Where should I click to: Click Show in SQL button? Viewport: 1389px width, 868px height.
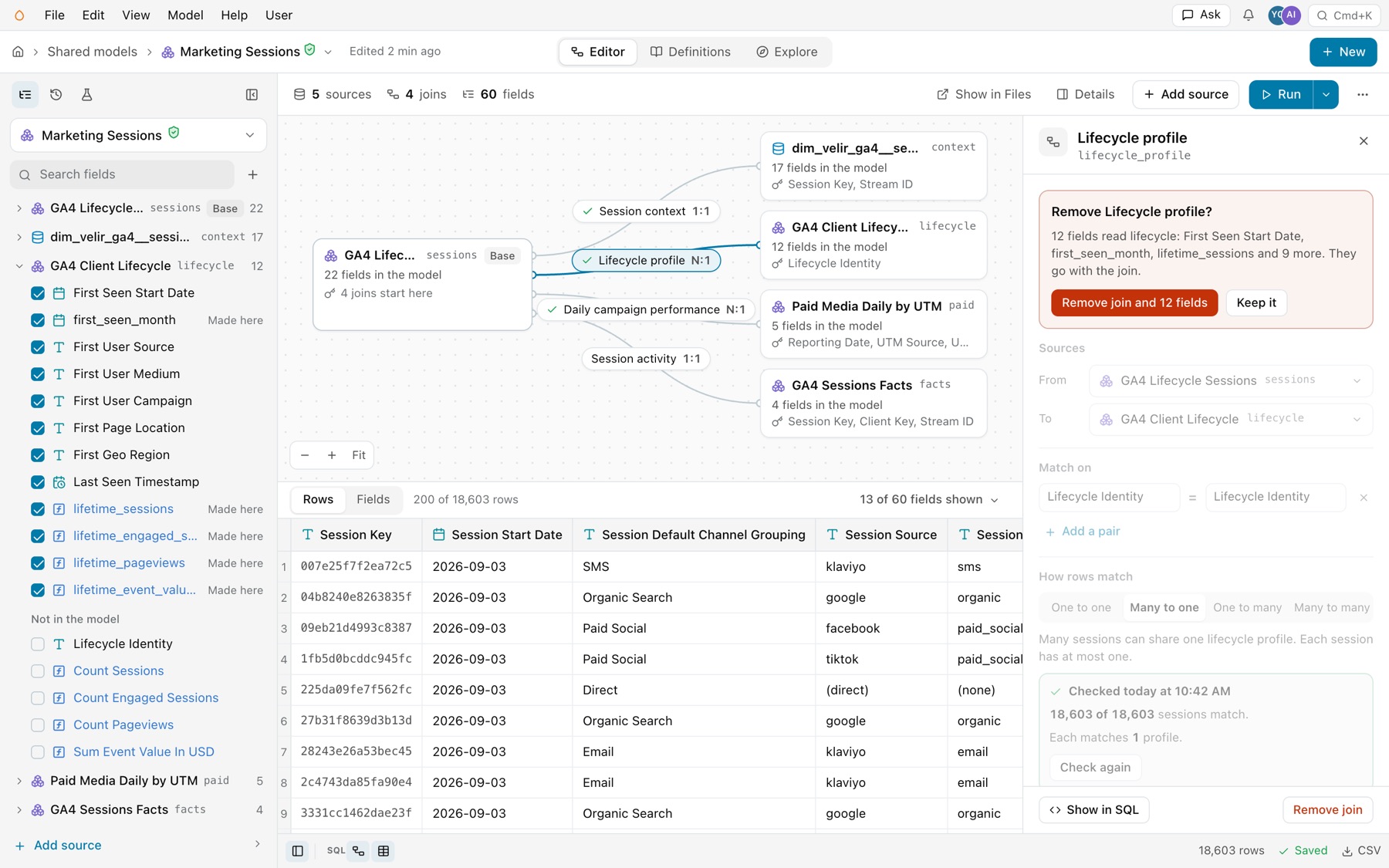point(1093,810)
